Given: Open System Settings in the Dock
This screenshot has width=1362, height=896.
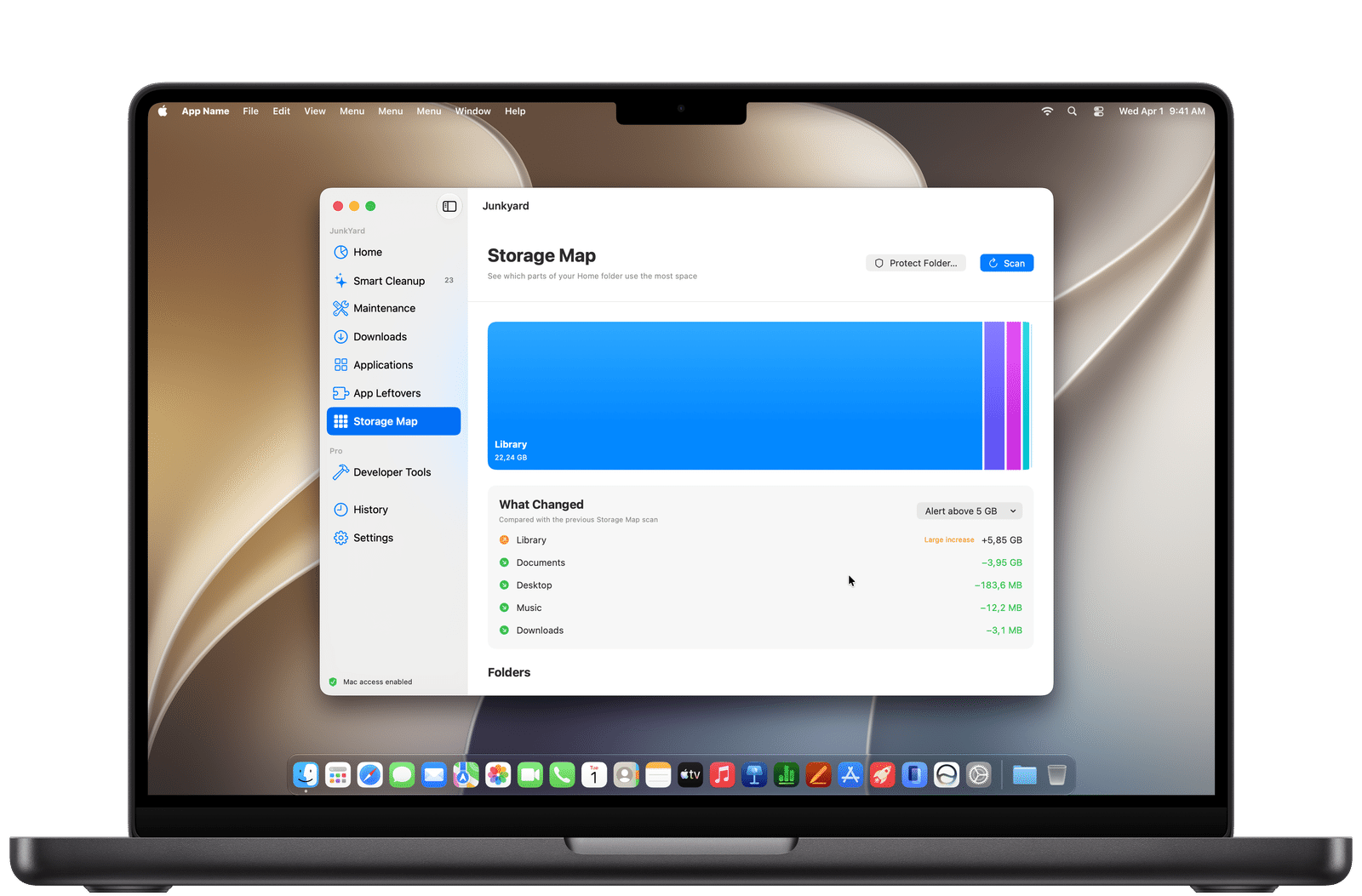Looking at the screenshot, I should click(x=979, y=774).
